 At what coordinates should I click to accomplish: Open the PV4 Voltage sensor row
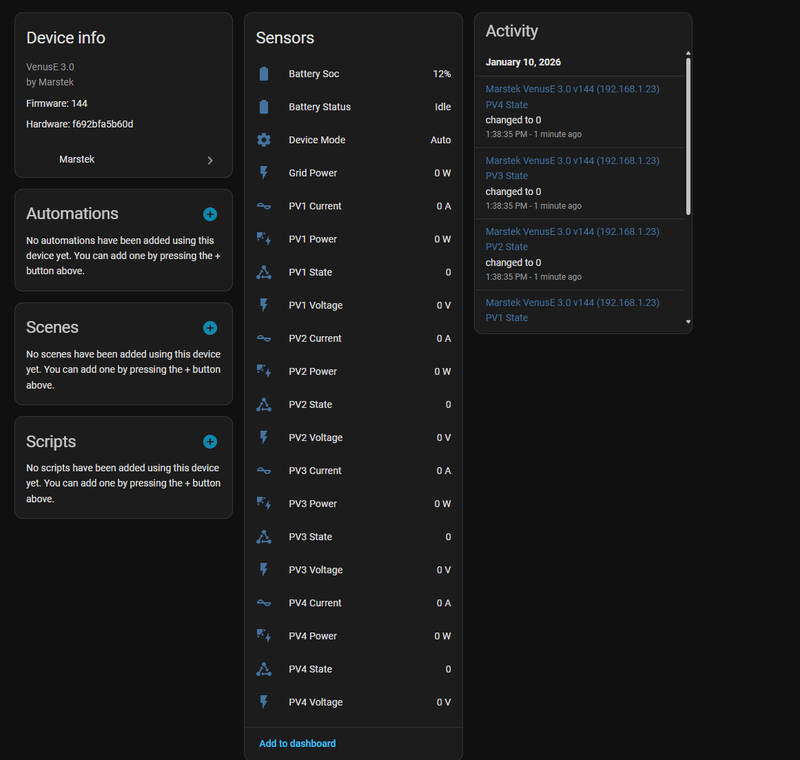353,702
